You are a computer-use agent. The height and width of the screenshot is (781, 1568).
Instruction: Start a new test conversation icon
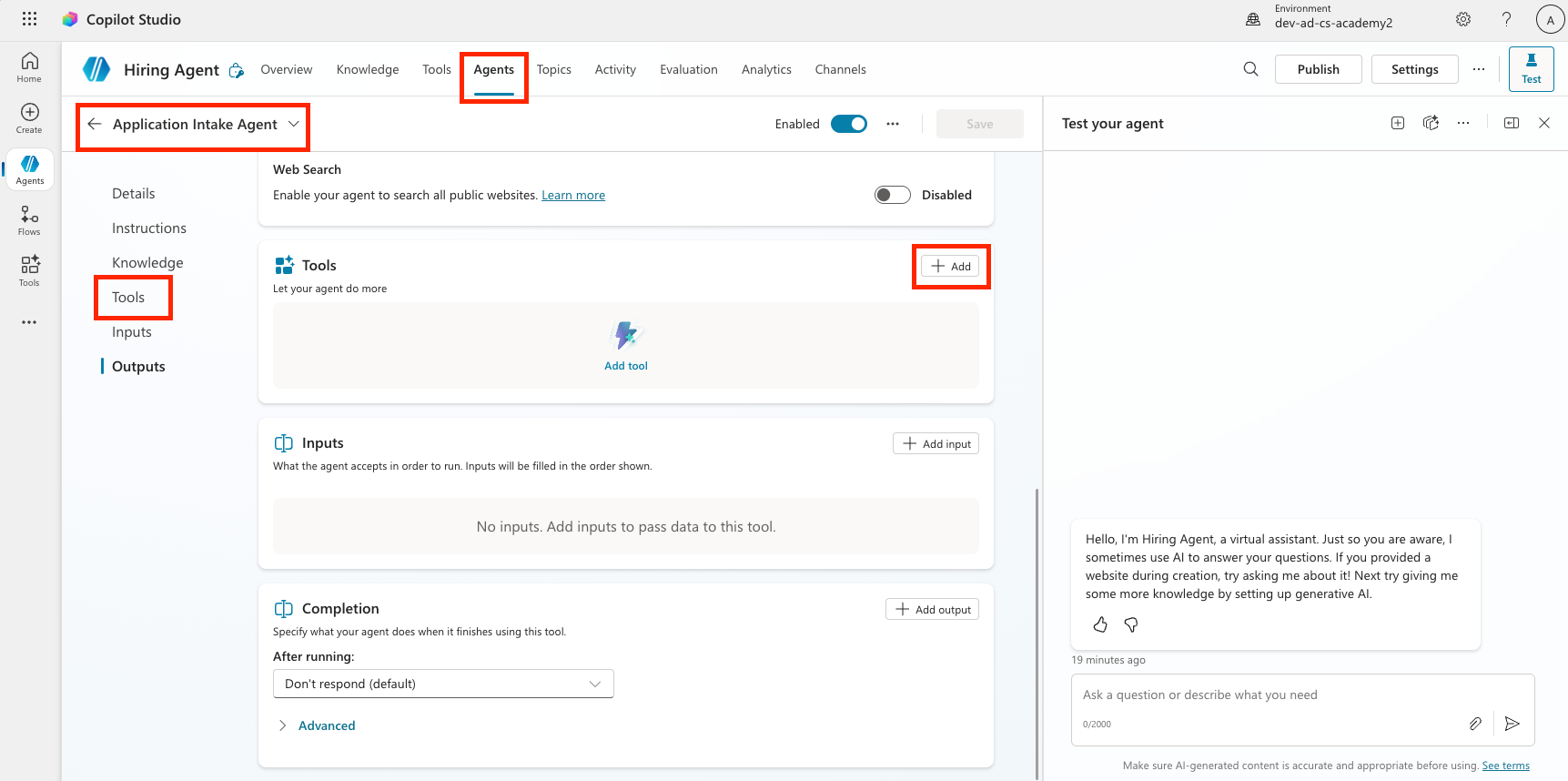(1398, 123)
